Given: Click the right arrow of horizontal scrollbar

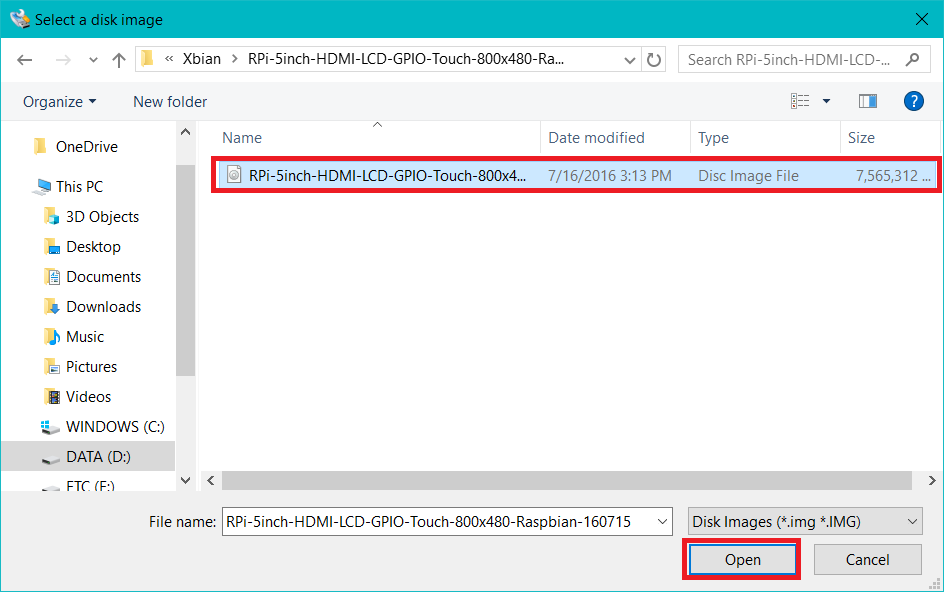Looking at the screenshot, I should click(x=931, y=480).
